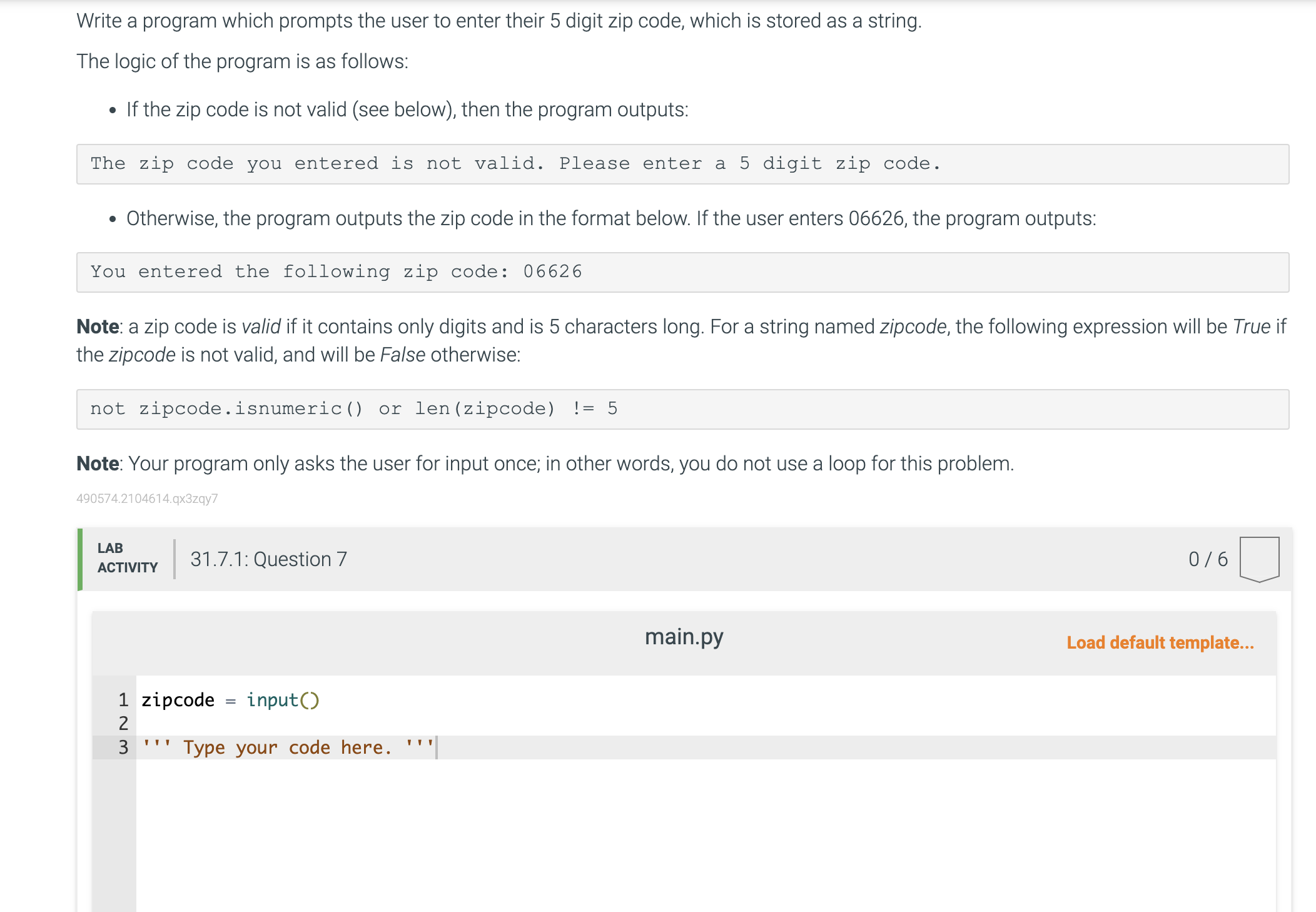The height and width of the screenshot is (912, 1316).
Task: Click the LAB ACTIVITY label
Action: pos(127,558)
